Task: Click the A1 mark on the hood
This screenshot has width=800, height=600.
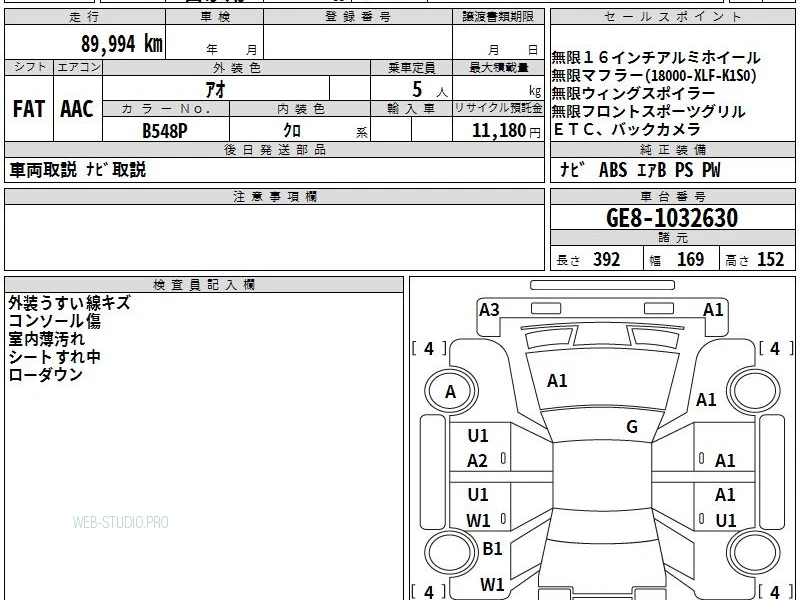Action: (557, 381)
